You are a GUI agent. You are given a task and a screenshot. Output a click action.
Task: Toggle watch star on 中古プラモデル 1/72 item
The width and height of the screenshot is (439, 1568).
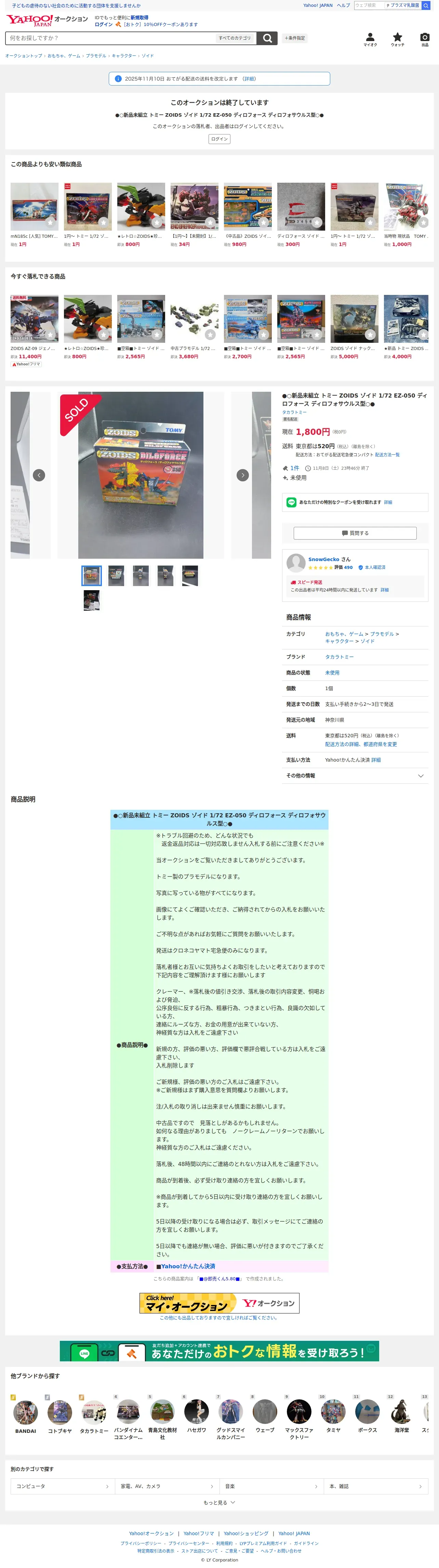coord(210,335)
